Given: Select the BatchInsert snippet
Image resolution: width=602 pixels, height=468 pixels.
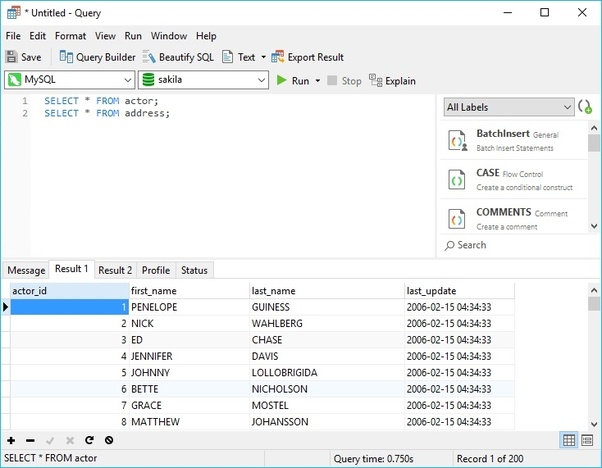Looking at the screenshot, I should coord(514,140).
